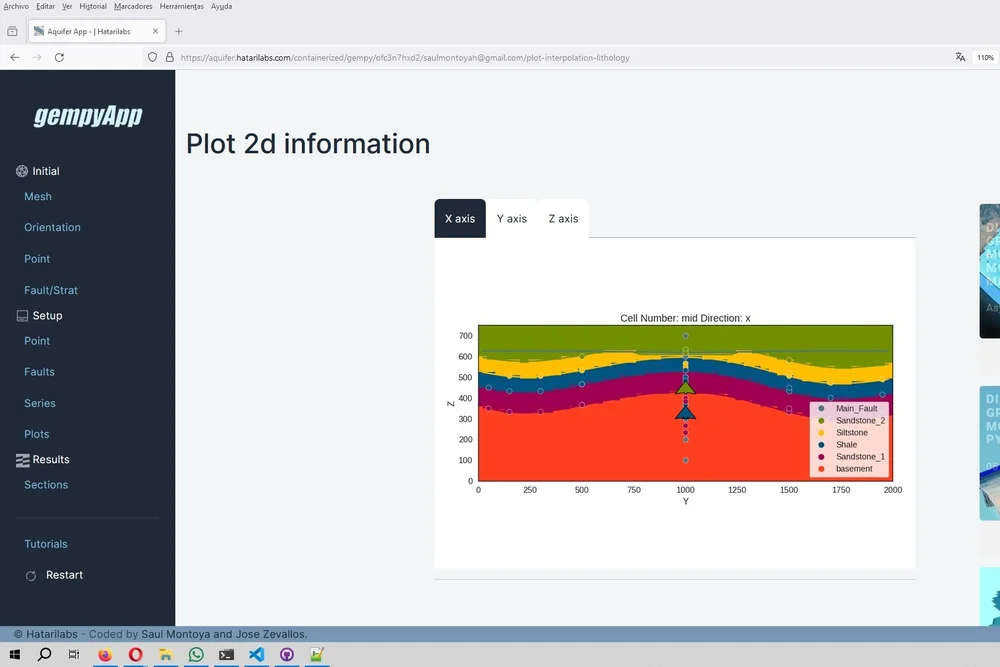Reload the page with the refresh icon
Viewport: 1000px width, 667px height.
(59, 57)
